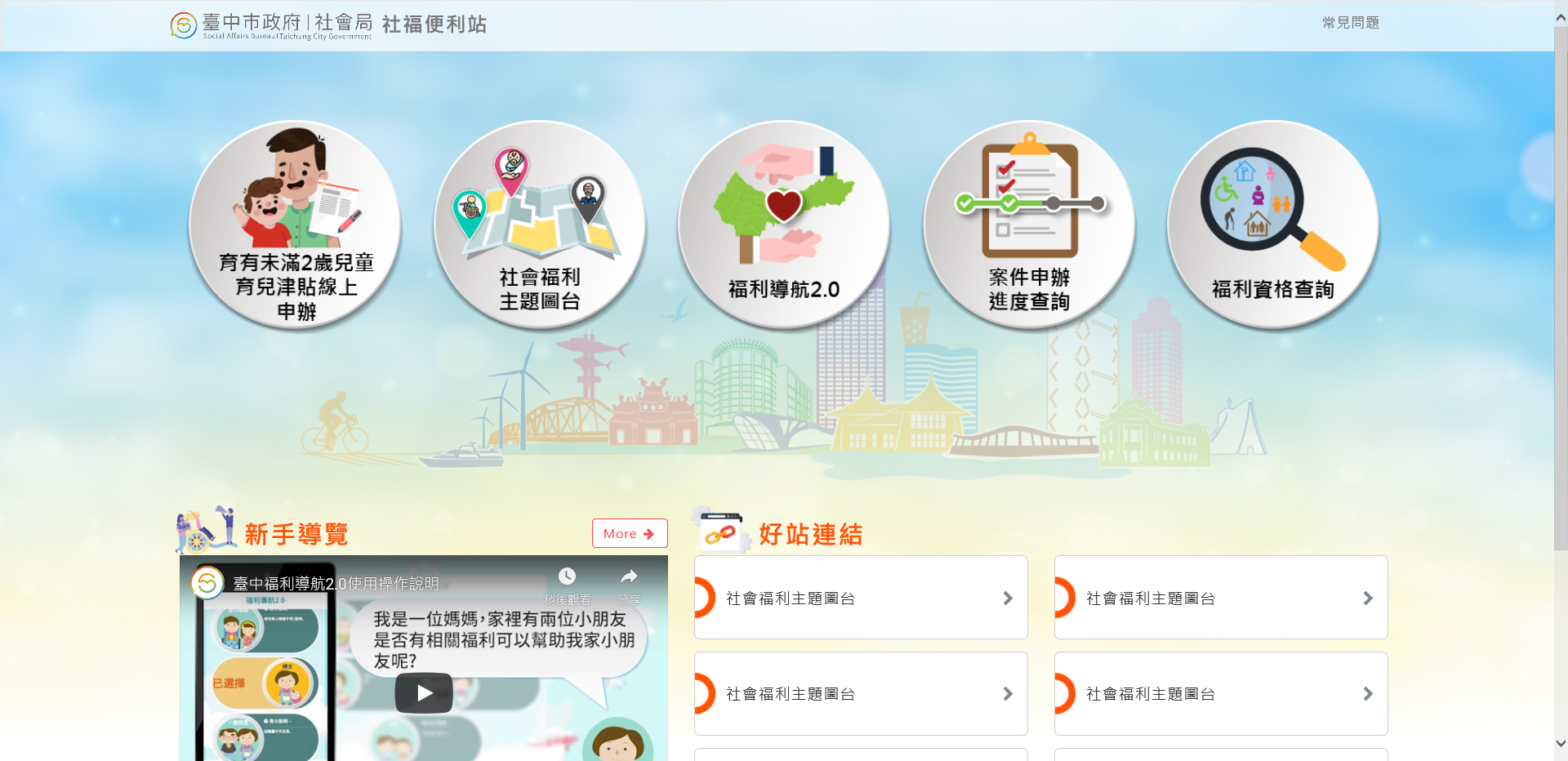Click the video share arrow icon
The height and width of the screenshot is (761, 1568).
coord(629,577)
